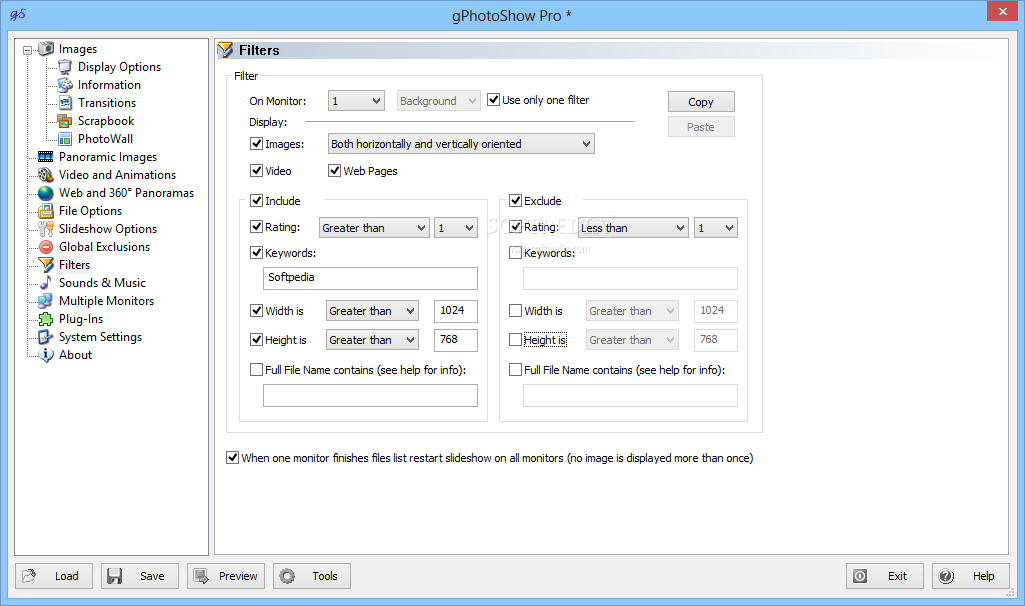Select Sounds & Music in the tree
Image resolution: width=1025 pixels, height=606 pixels.
coord(102,282)
